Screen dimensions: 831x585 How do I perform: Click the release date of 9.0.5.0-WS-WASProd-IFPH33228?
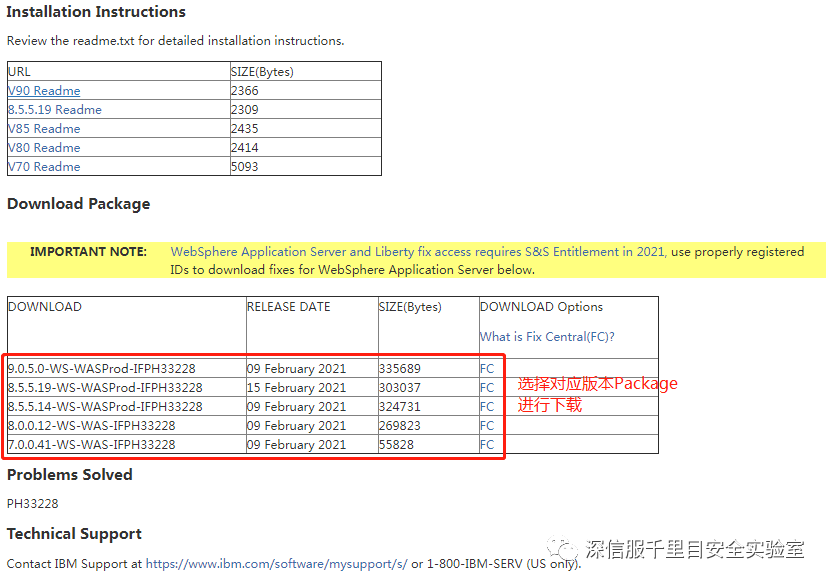point(296,369)
